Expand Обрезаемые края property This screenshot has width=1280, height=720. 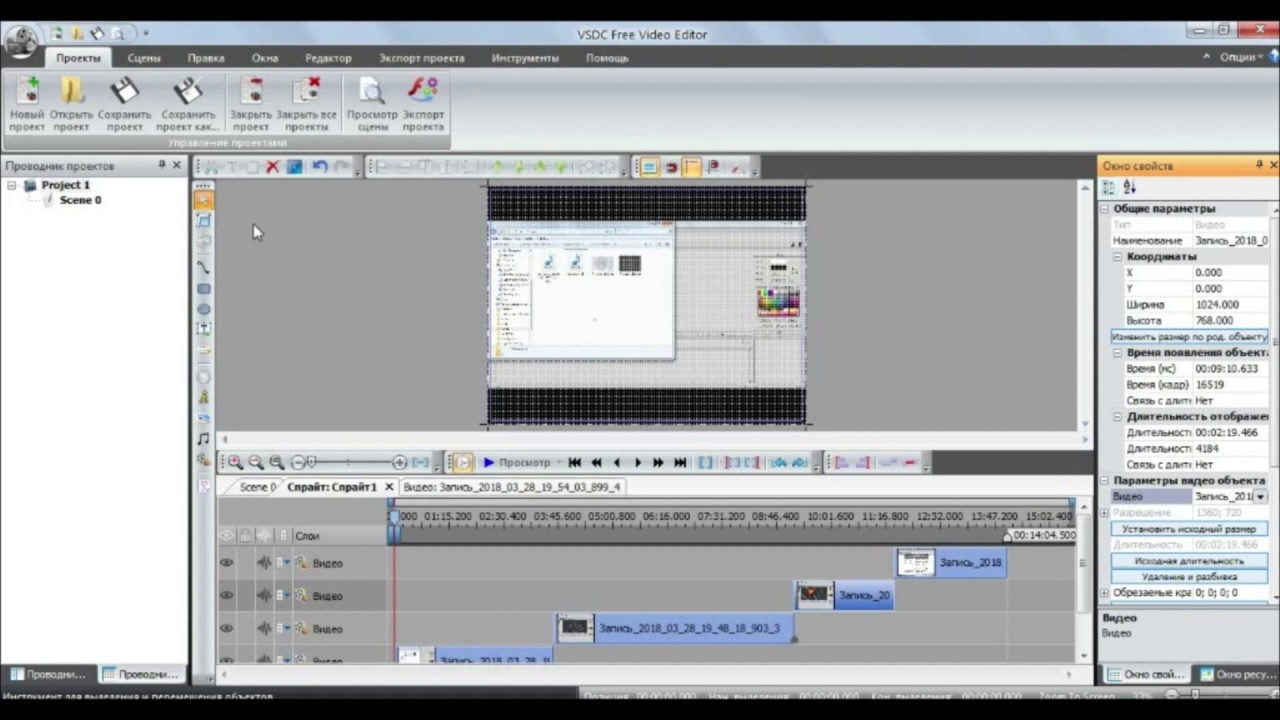tap(1106, 593)
